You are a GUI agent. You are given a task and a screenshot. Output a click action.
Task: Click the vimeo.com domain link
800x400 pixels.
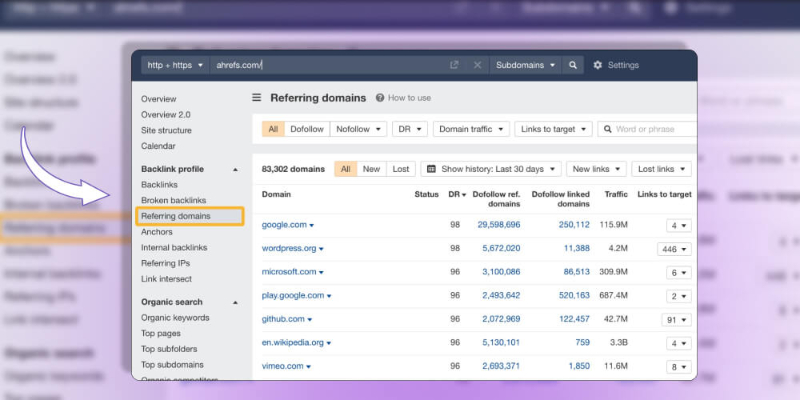283,366
